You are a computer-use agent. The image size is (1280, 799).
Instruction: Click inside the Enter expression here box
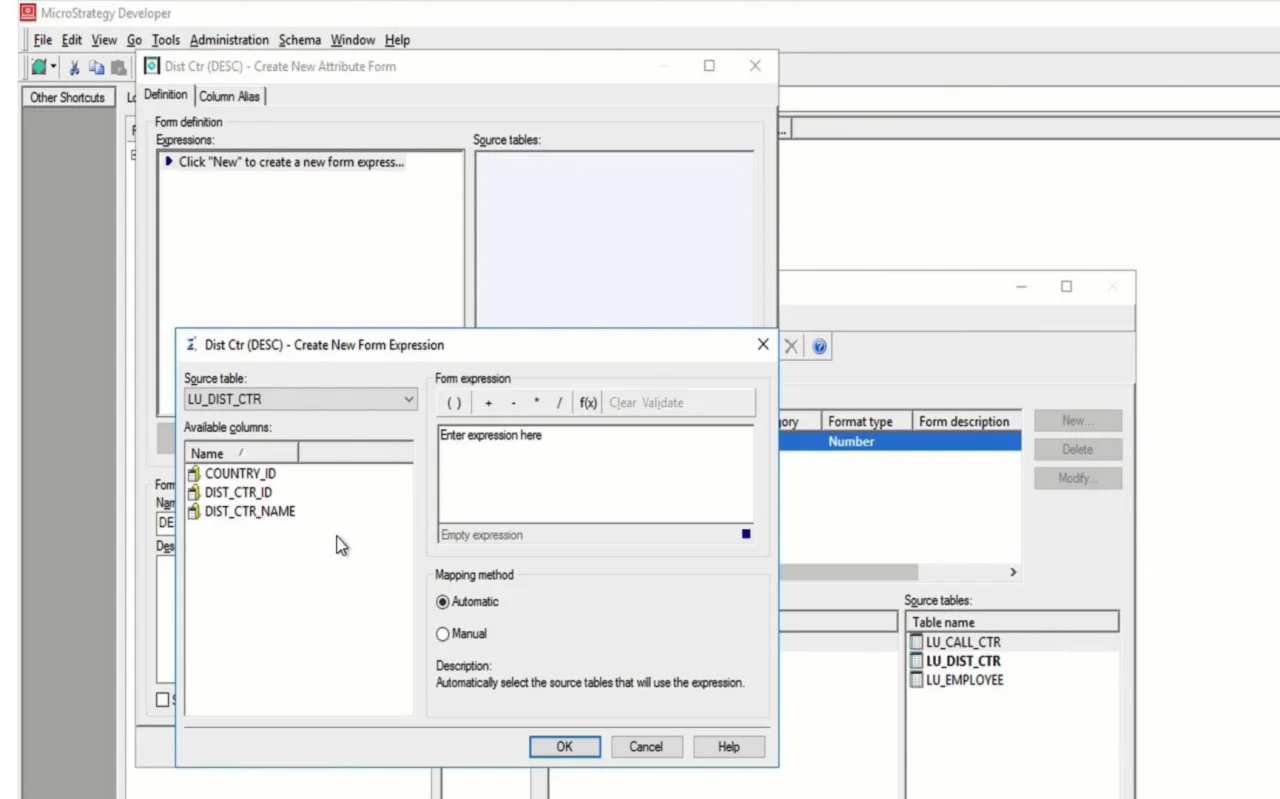coord(596,474)
